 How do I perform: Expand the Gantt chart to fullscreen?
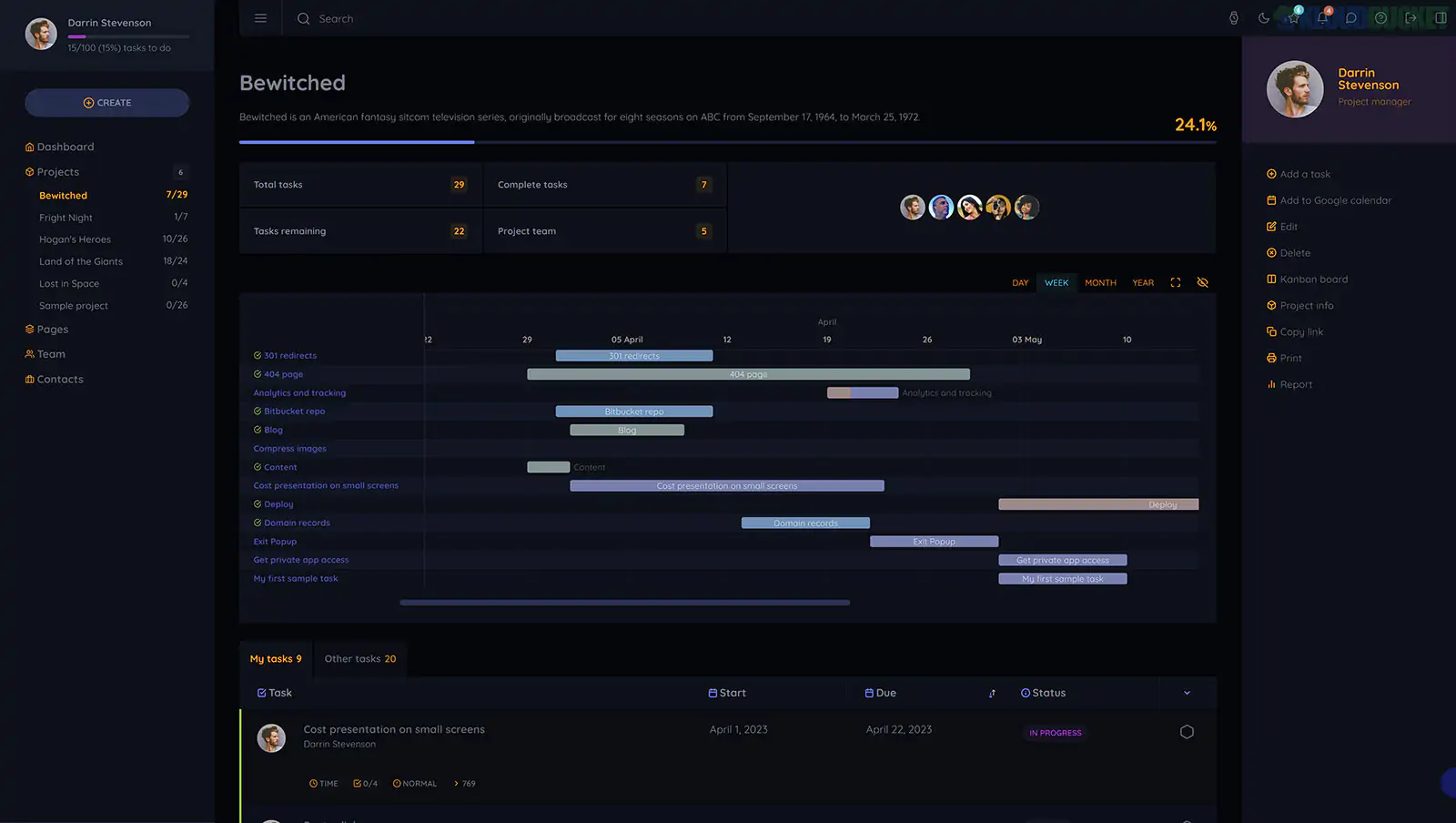pos(1175,282)
